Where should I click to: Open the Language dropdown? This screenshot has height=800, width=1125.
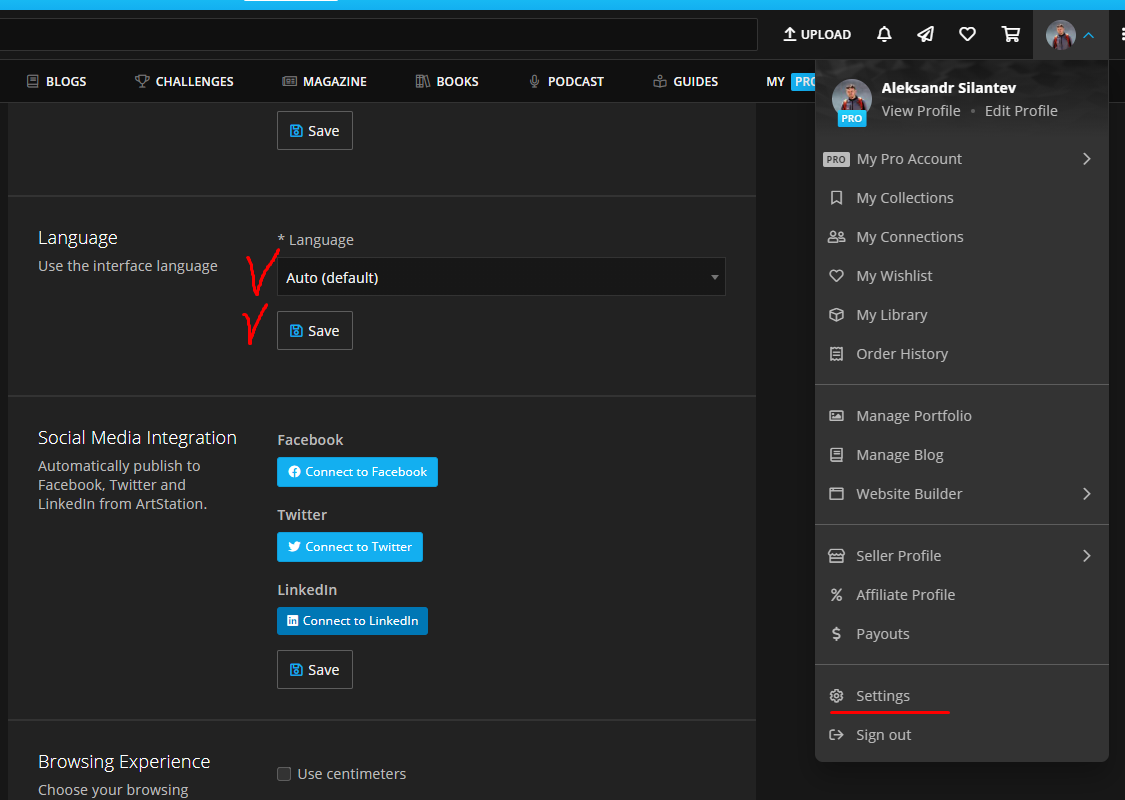coord(501,277)
